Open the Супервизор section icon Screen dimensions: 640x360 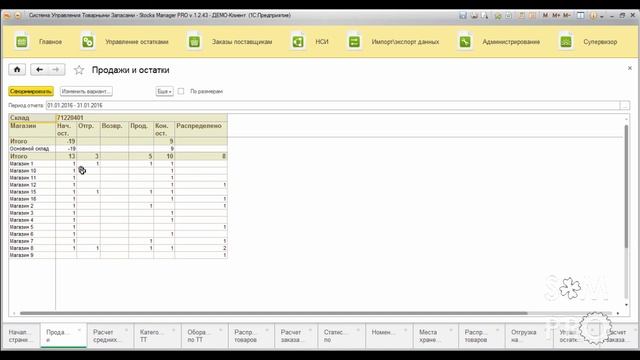point(566,42)
